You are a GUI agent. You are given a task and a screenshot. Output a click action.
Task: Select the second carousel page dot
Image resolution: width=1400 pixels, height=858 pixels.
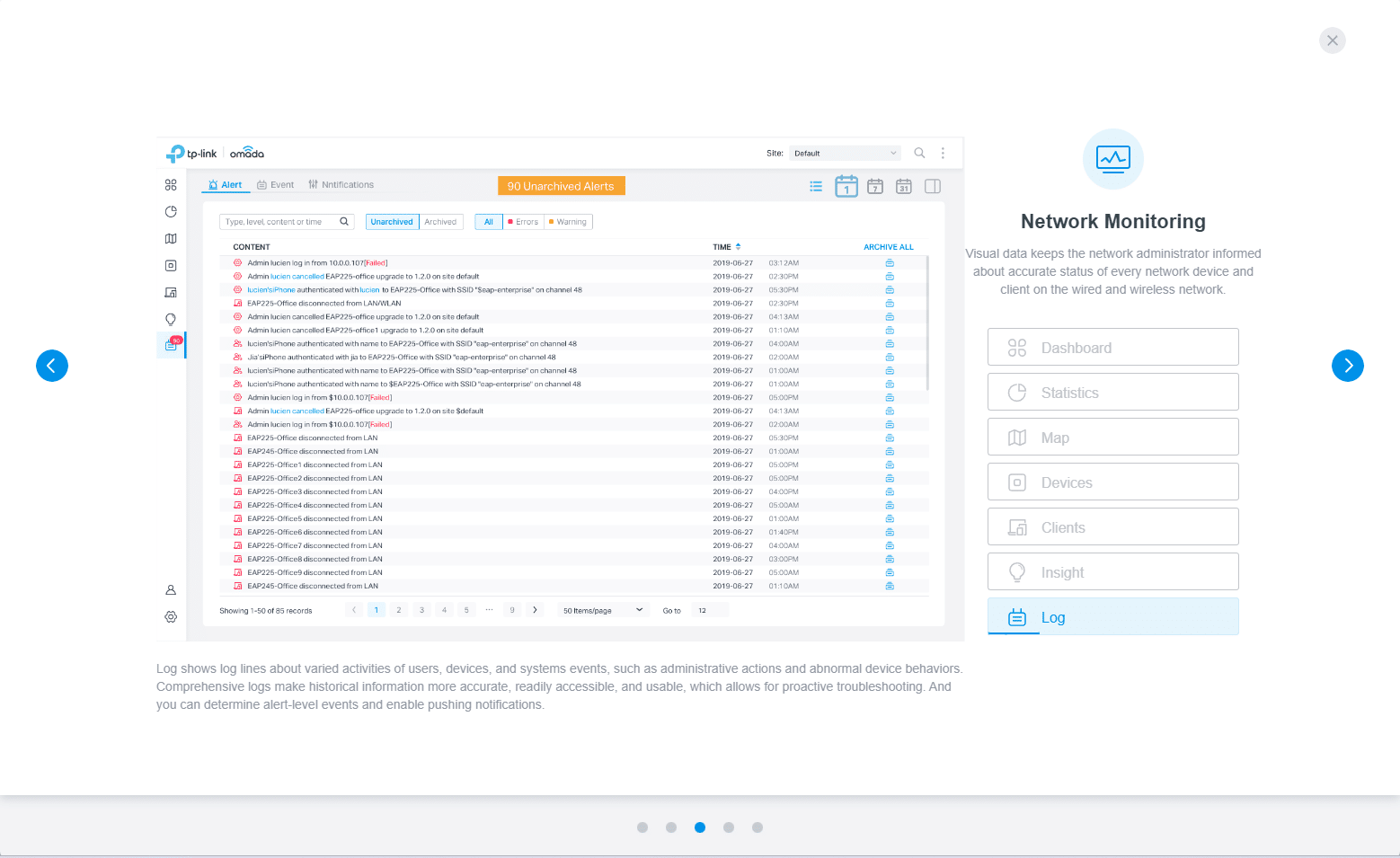click(671, 827)
